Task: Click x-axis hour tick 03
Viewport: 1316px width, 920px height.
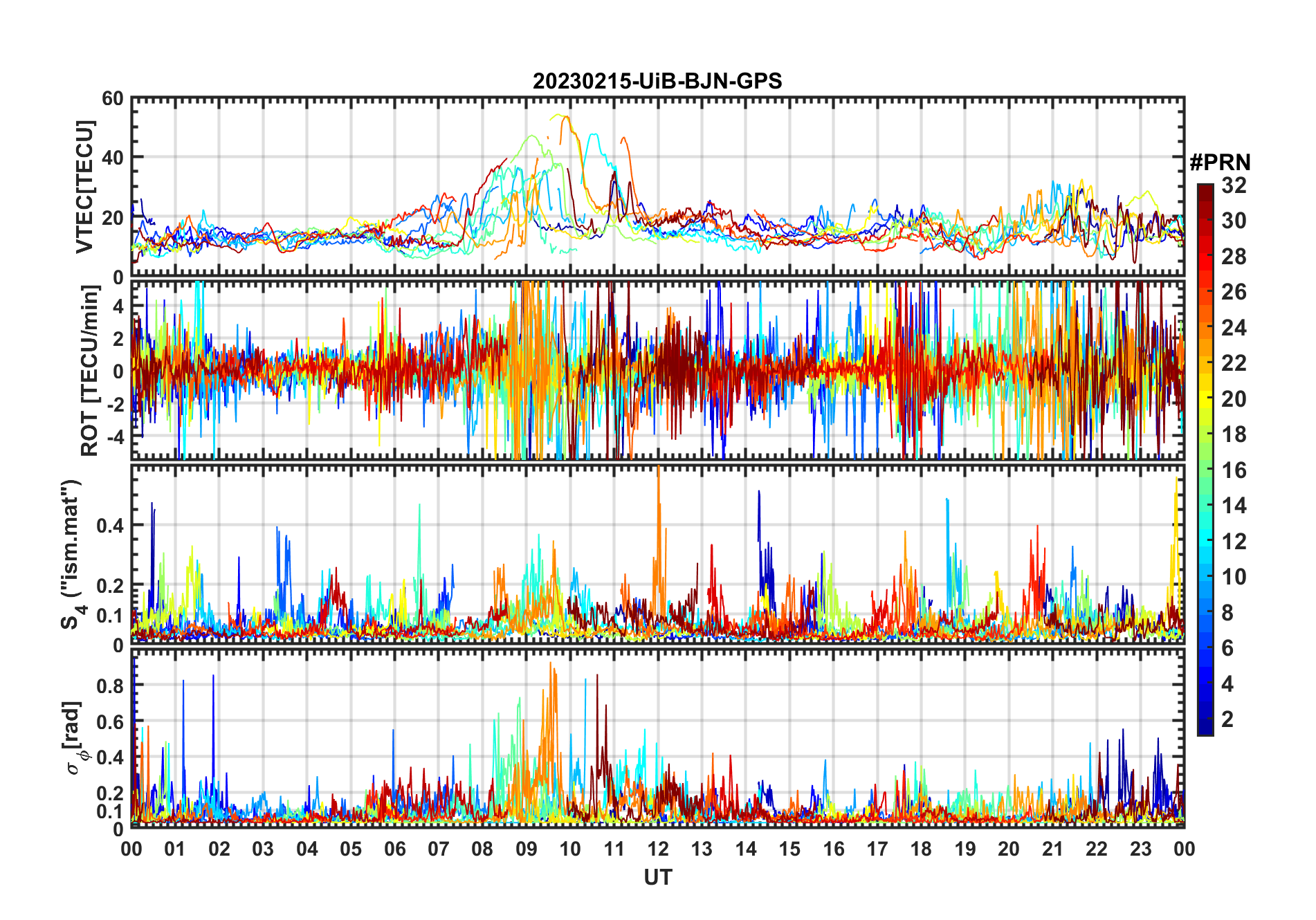Action: click(263, 849)
